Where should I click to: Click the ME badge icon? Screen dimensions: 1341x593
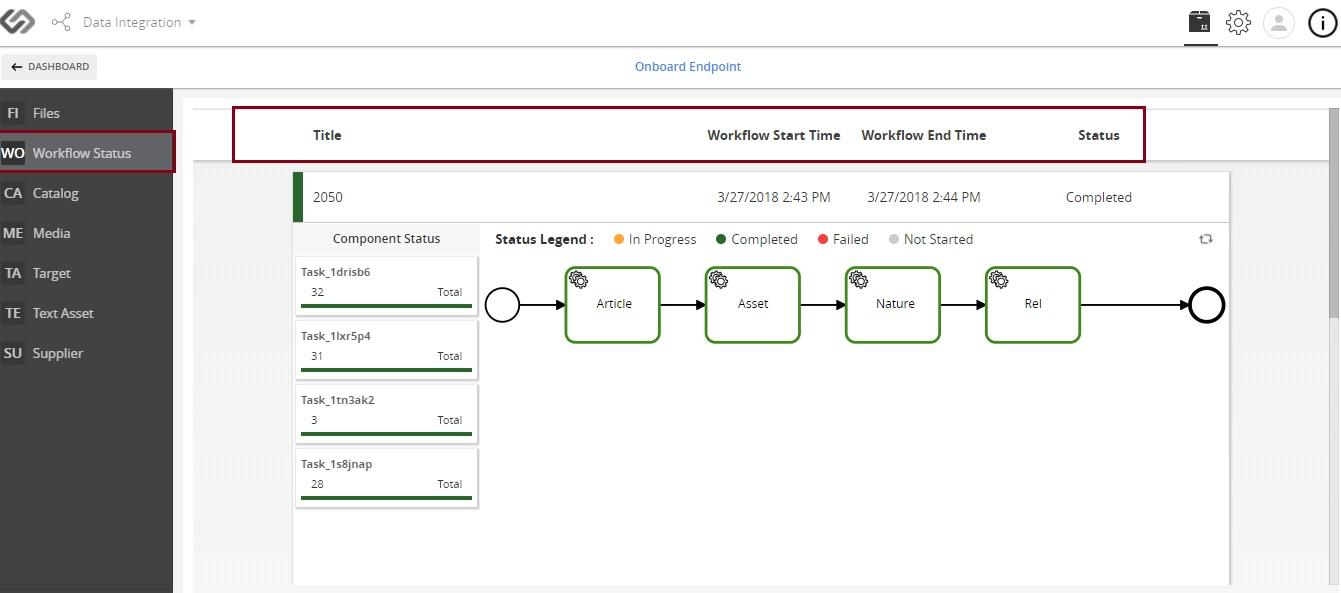click(x=13, y=233)
